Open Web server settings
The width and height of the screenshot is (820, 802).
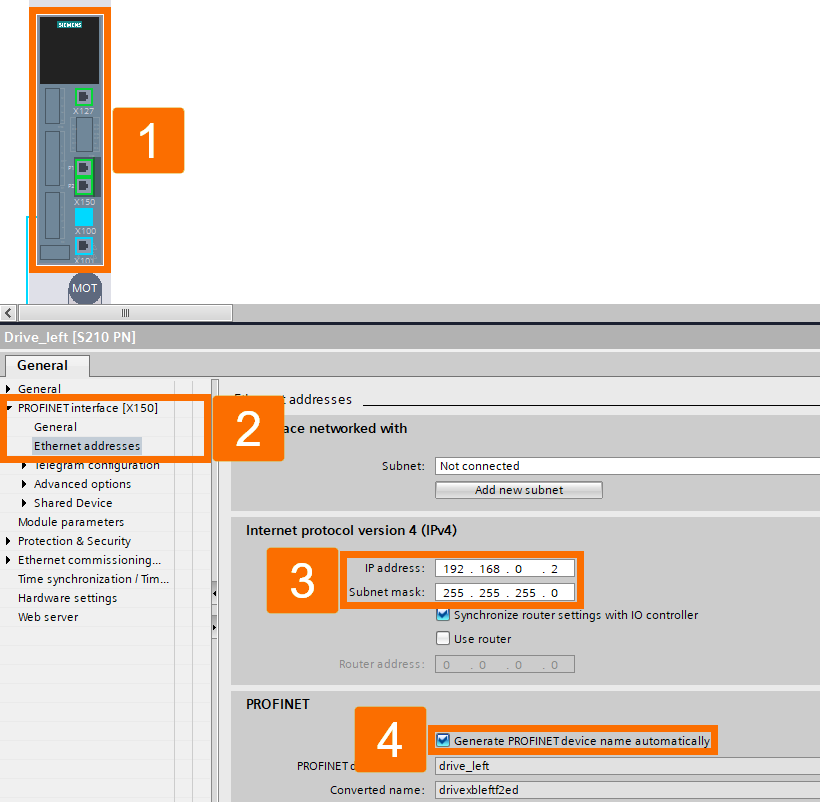[48, 617]
